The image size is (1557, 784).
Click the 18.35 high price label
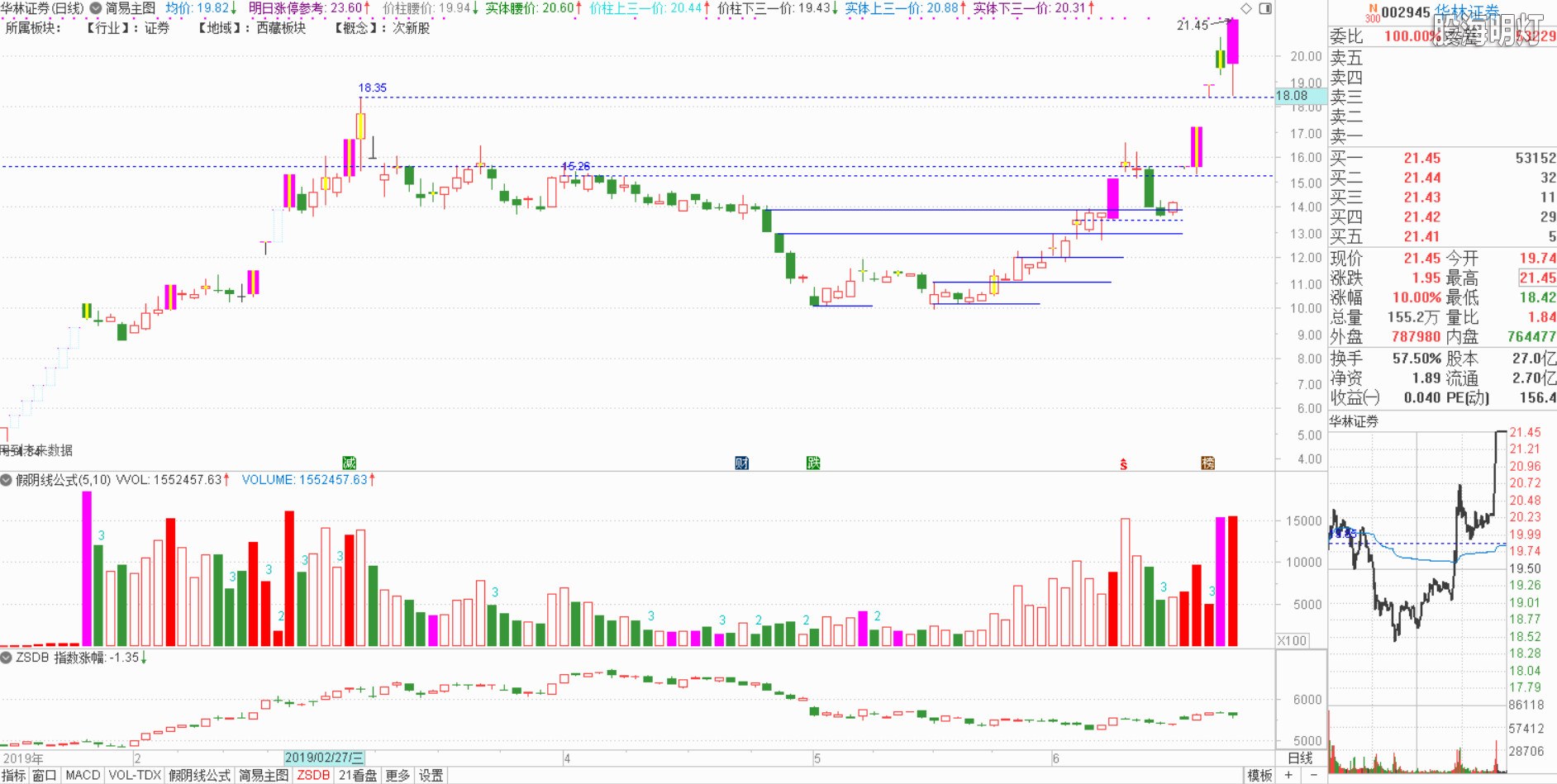[372, 88]
